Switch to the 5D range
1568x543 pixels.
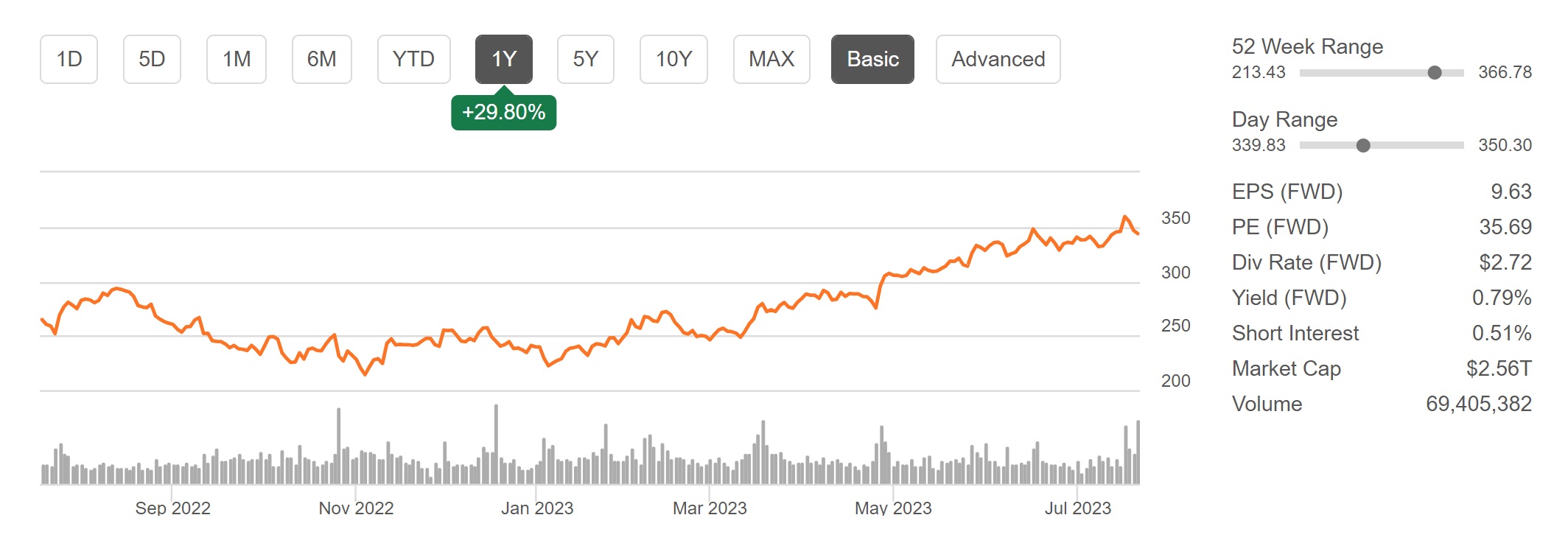[x=152, y=59]
